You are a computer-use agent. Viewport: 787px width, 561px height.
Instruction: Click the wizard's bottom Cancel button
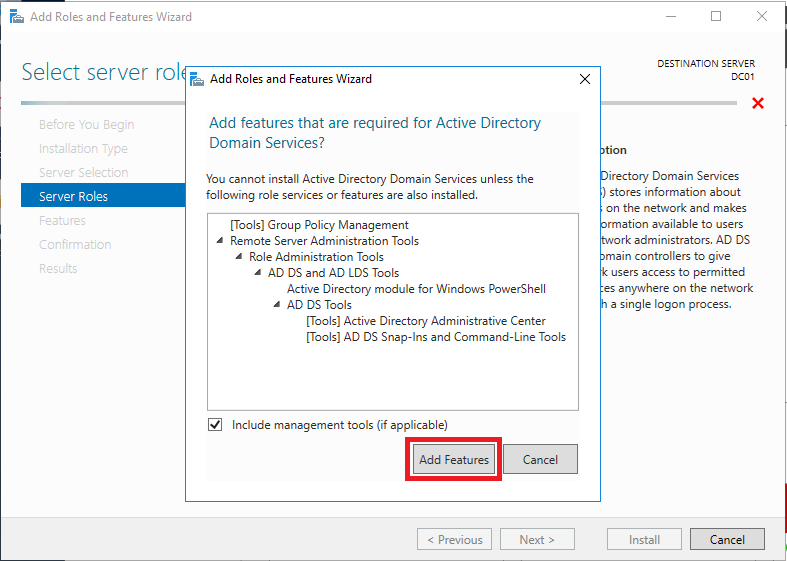pyautogui.click(x=727, y=539)
